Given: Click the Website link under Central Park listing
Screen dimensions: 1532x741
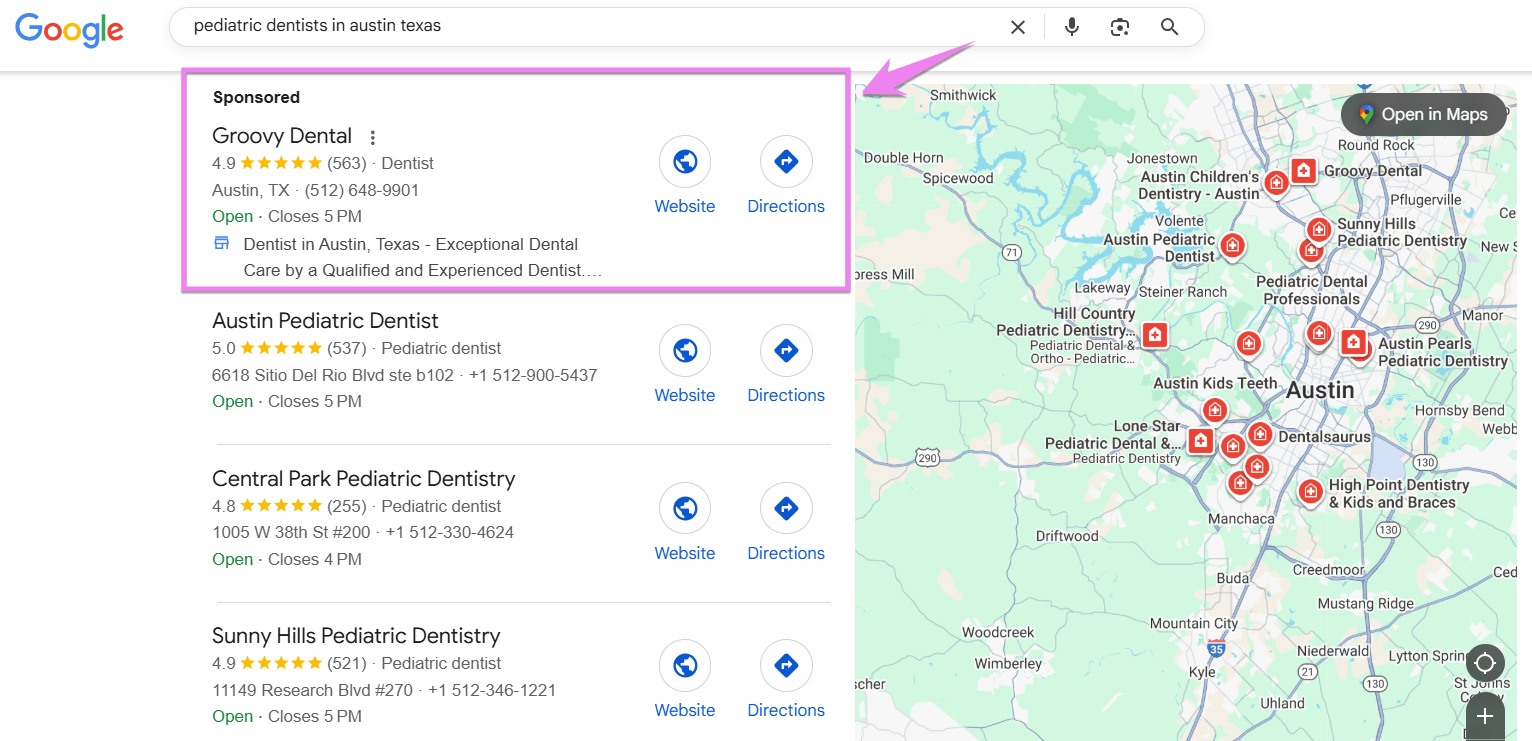Looking at the screenshot, I should click(x=684, y=552).
